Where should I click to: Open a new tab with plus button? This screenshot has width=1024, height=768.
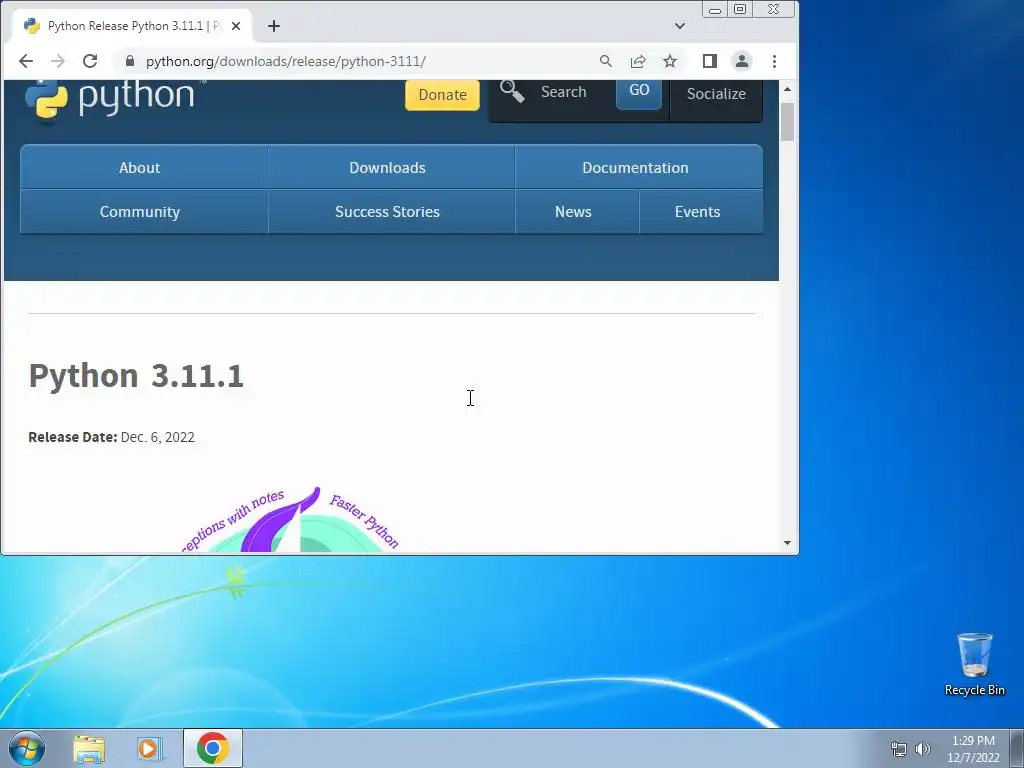point(274,26)
